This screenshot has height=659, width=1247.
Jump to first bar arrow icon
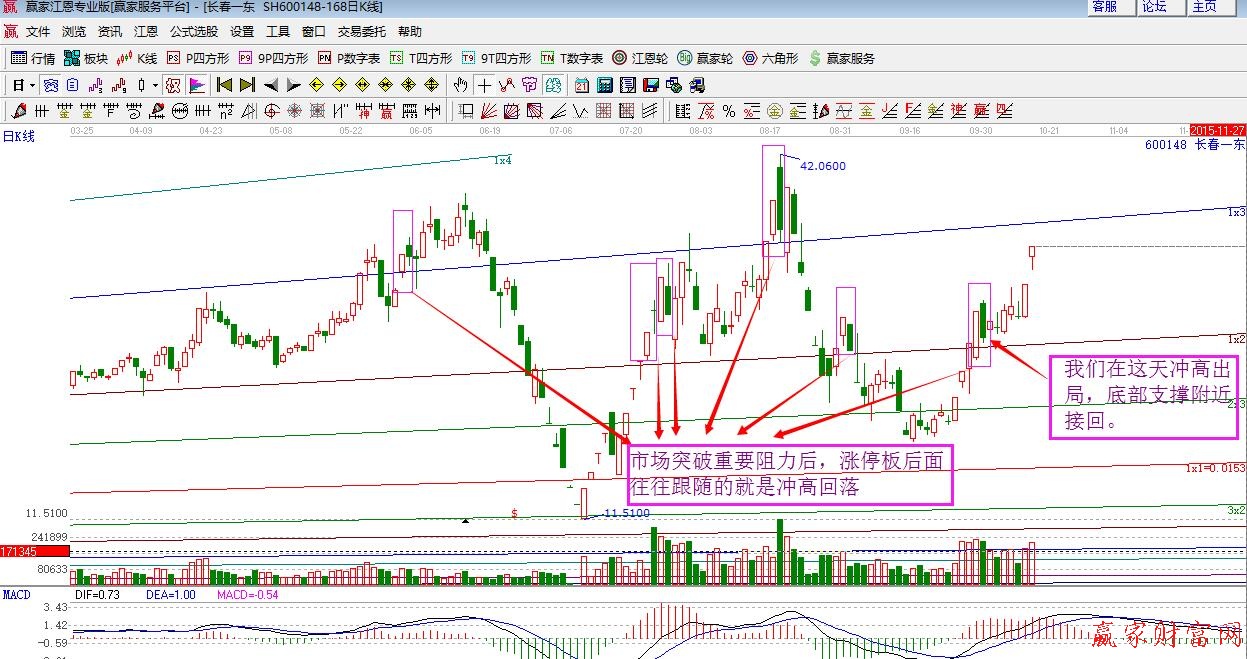click(224, 85)
